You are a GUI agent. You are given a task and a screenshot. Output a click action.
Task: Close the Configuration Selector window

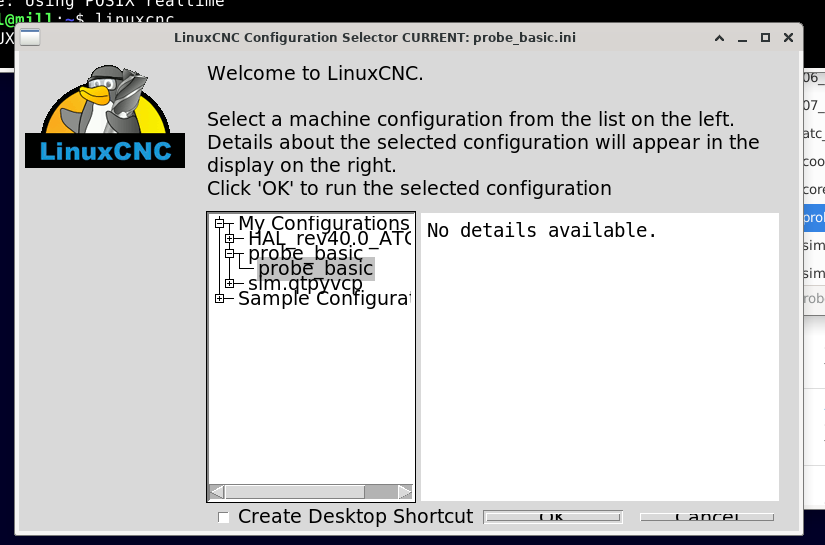pos(788,38)
